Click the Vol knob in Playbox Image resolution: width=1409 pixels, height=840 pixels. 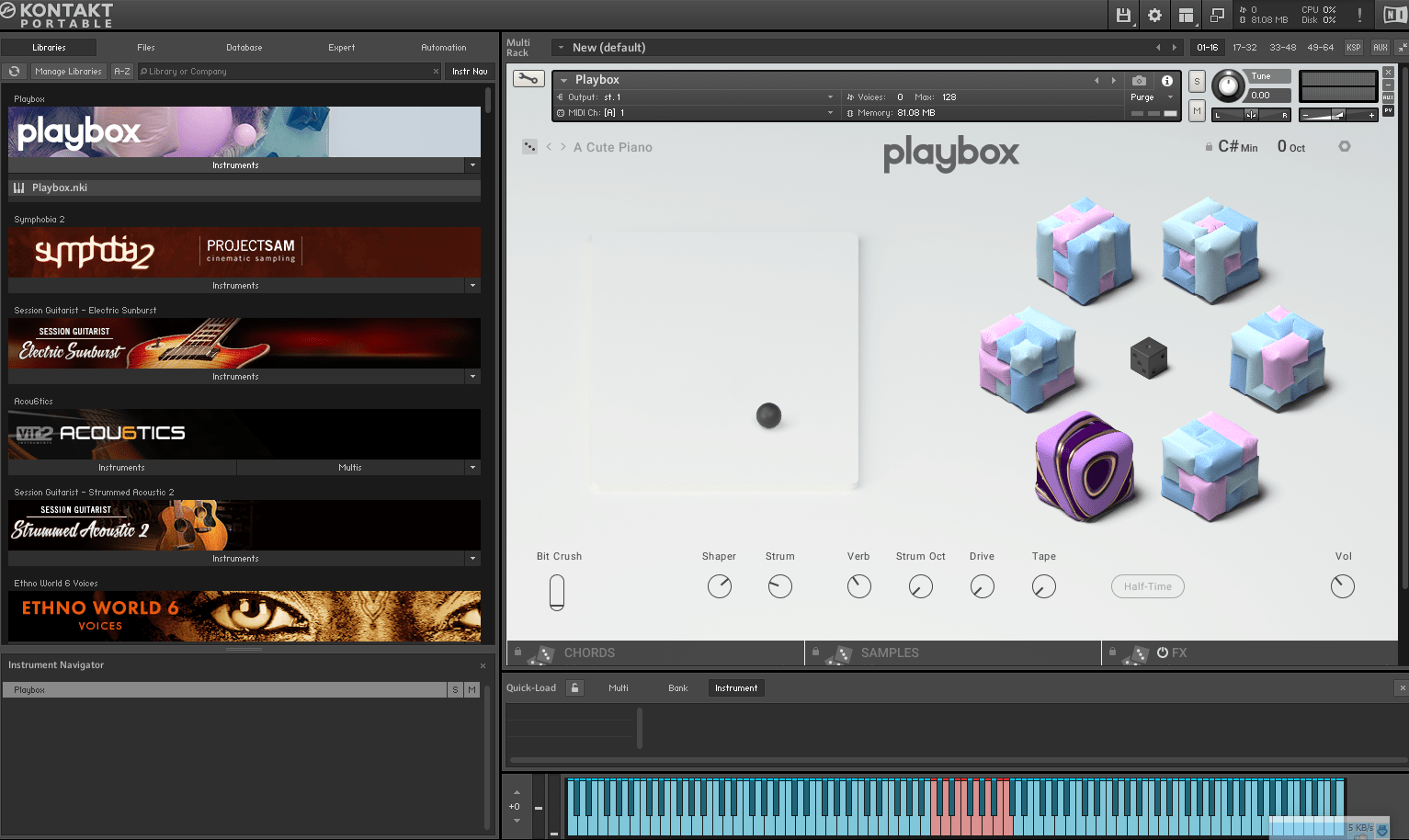pos(1343,586)
